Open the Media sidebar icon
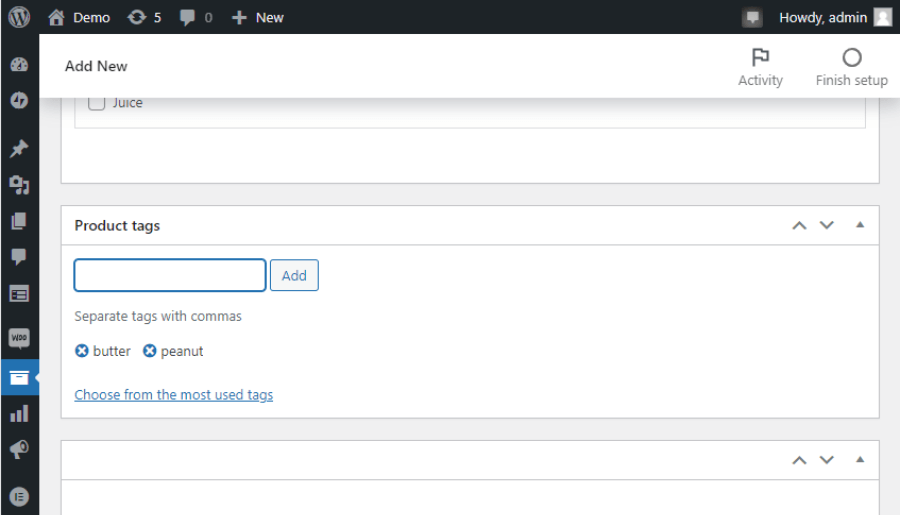Image resolution: width=900 pixels, height=515 pixels. pyautogui.click(x=19, y=185)
